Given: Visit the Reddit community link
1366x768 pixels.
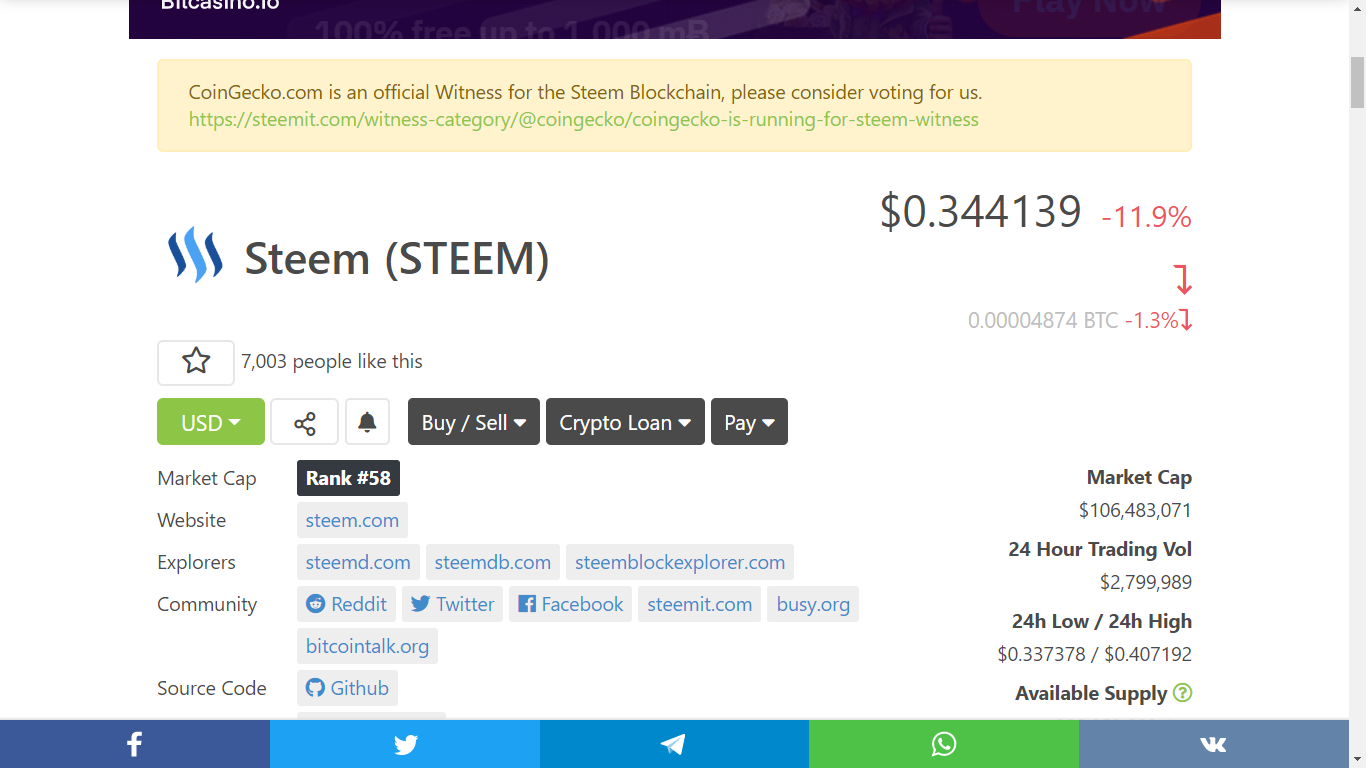Looking at the screenshot, I should (346, 604).
